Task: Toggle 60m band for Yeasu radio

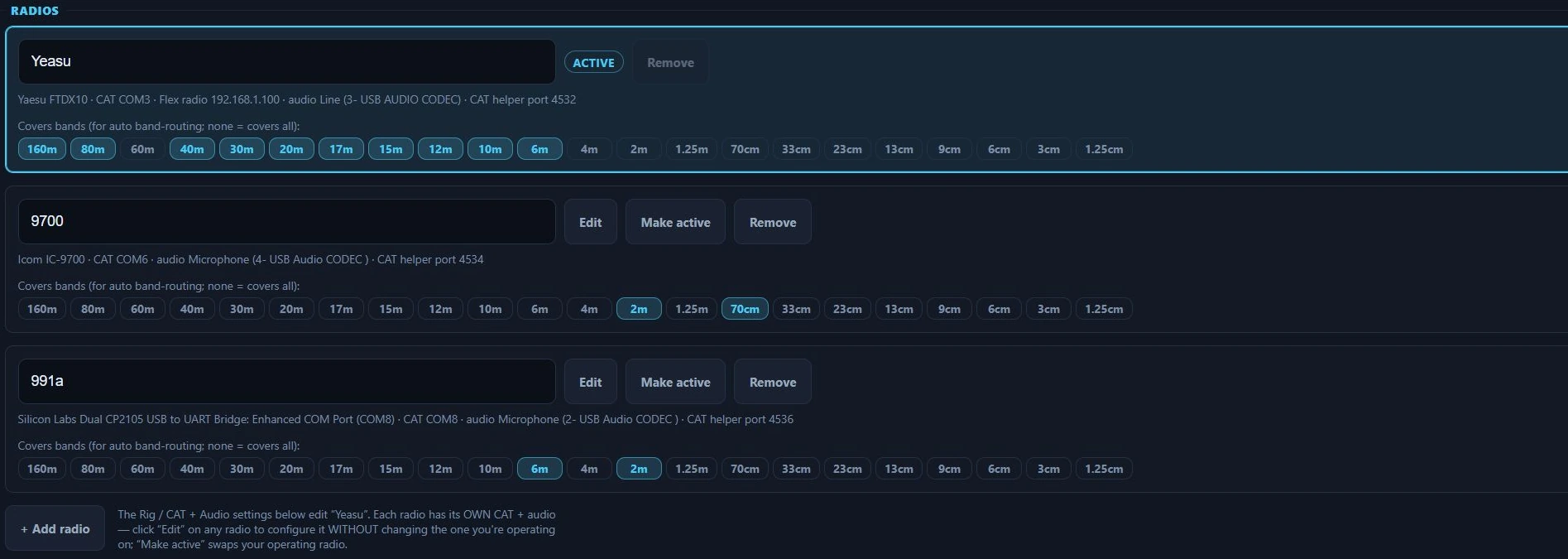Action: coord(142,149)
